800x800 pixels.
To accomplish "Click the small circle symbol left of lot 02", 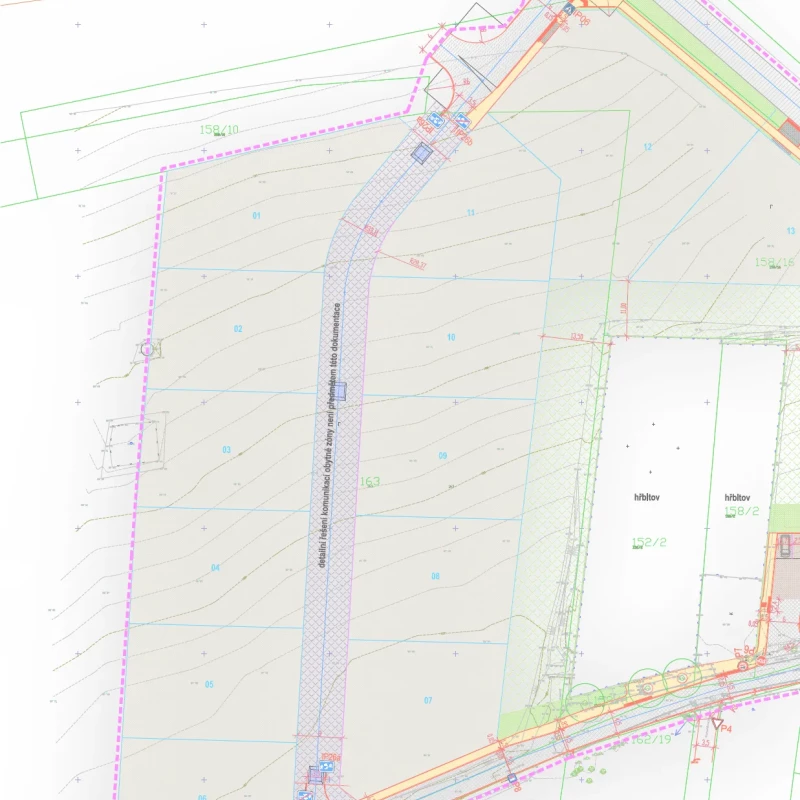I will [x=148, y=349].
